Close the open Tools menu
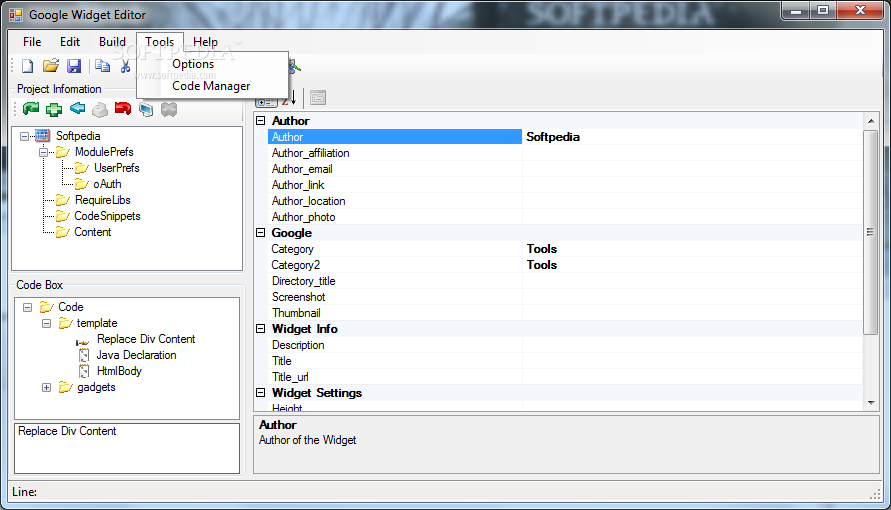891x510 pixels. 160,42
